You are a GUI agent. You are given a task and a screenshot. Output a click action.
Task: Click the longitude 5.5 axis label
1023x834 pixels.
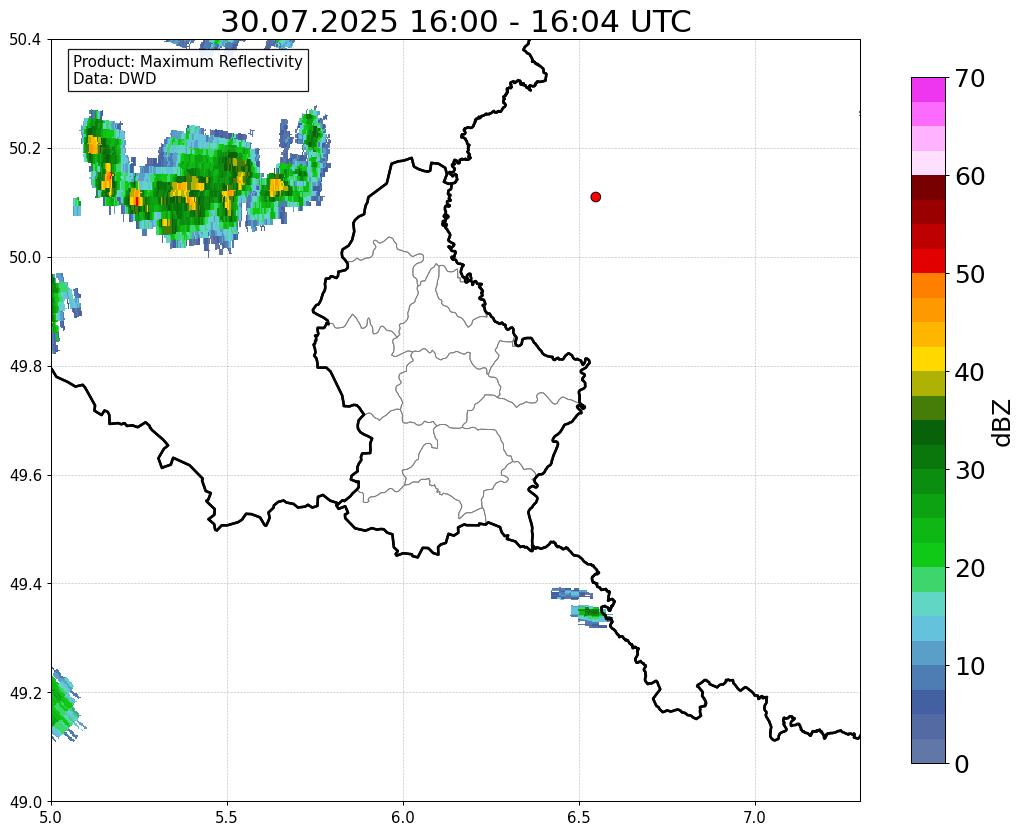227,817
